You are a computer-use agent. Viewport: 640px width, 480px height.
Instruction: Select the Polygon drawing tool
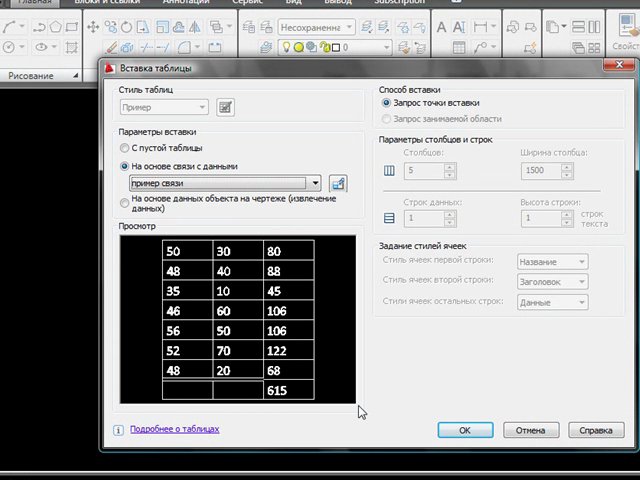pyautogui.click(x=55, y=27)
